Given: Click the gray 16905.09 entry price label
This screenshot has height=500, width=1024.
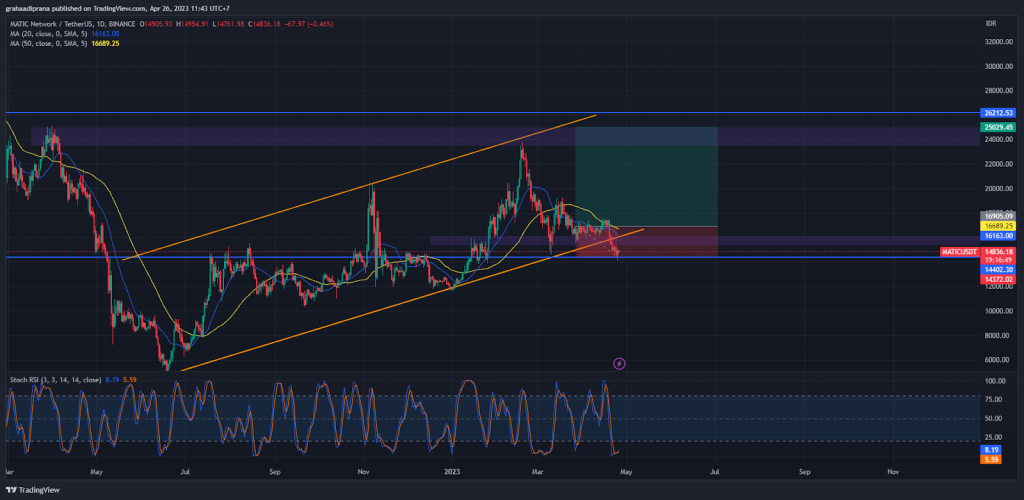Looking at the screenshot, I should coord(997,215).
